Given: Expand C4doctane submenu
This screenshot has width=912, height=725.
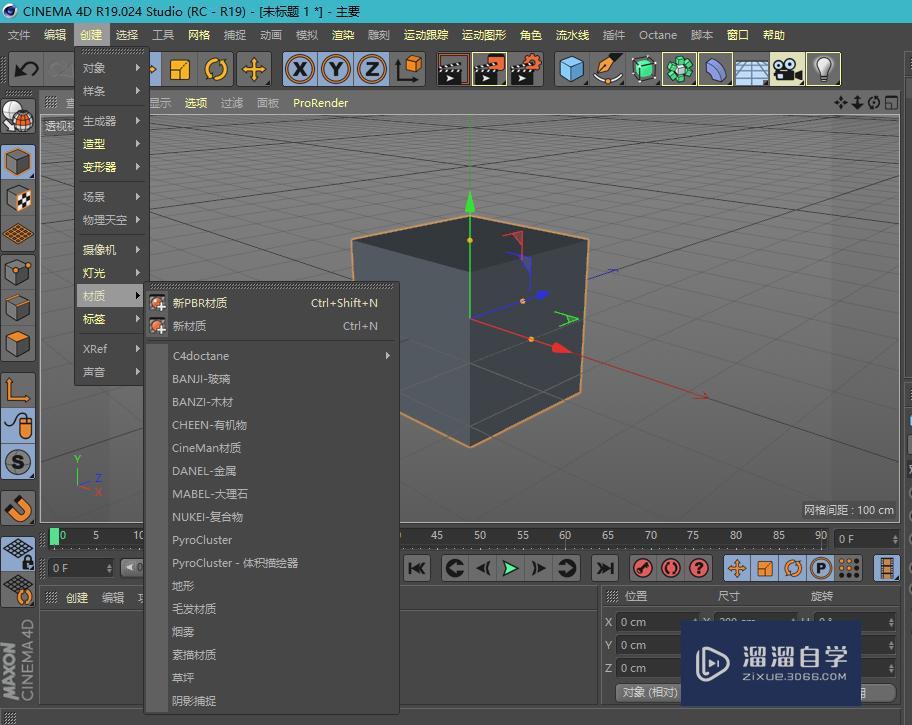Looking at the screenshot, I should [272, 356].
